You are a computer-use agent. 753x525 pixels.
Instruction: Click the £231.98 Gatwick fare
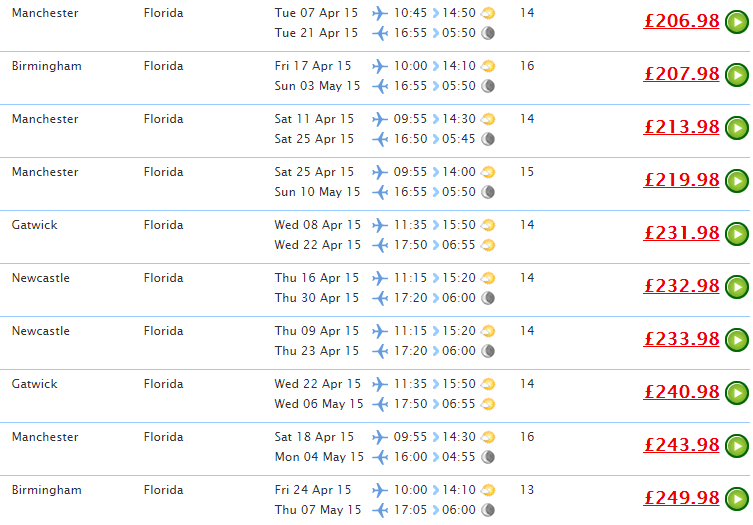coord(681,232)
